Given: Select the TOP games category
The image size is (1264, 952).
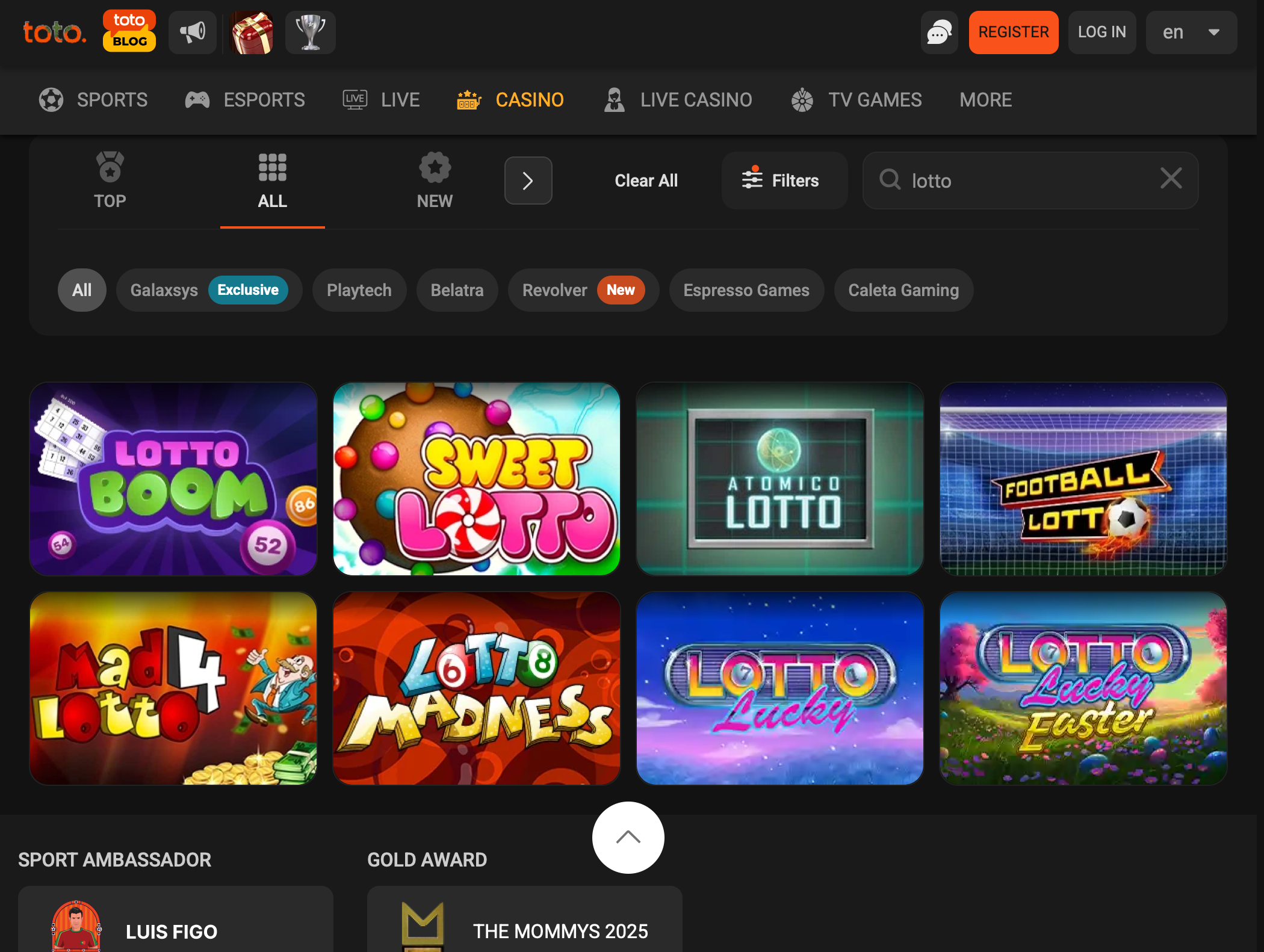Looking at the screenshot, I should pos(110,181).
